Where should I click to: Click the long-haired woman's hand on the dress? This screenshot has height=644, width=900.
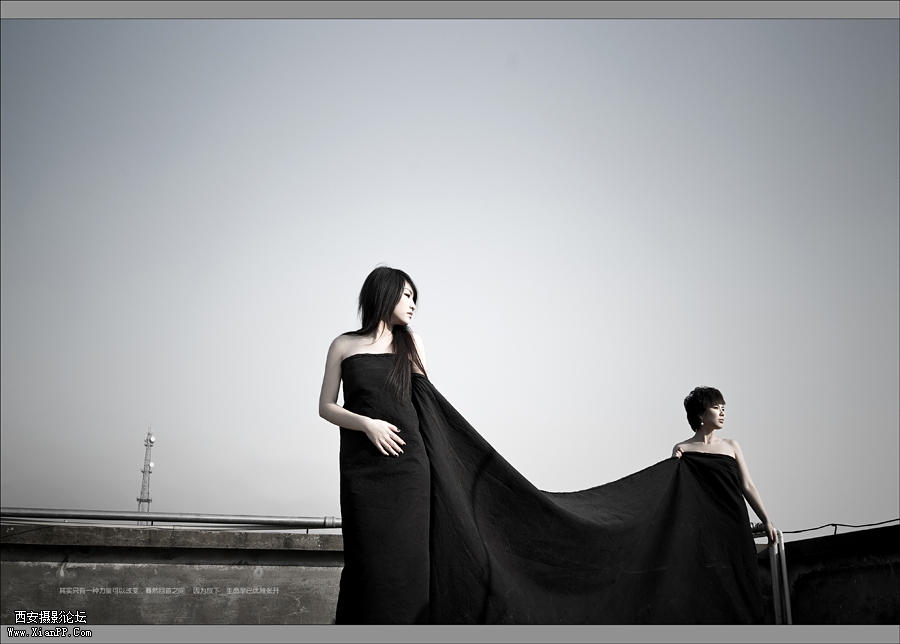point(385,436)
